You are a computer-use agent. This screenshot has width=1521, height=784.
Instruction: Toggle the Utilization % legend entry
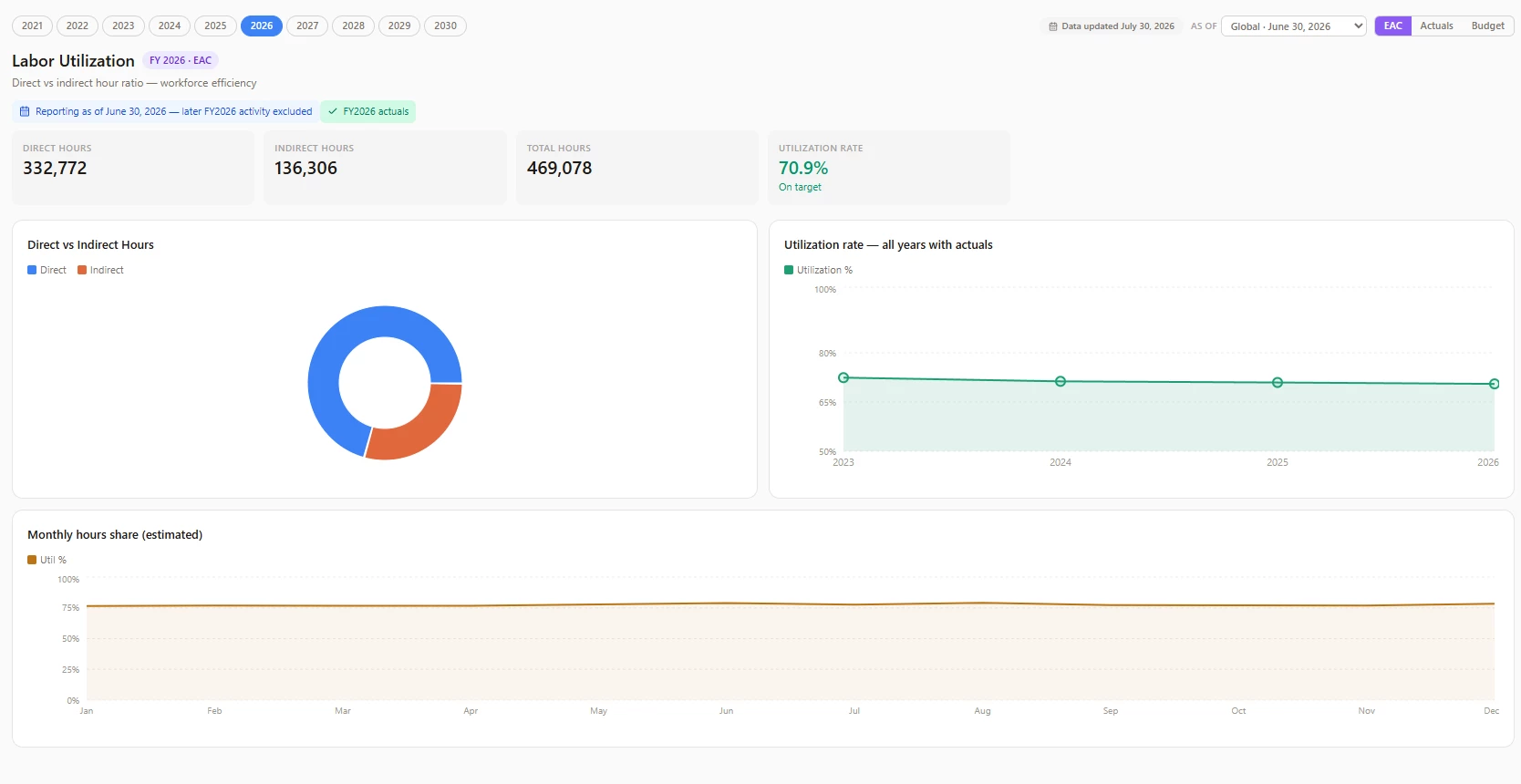tap(818, 270)
